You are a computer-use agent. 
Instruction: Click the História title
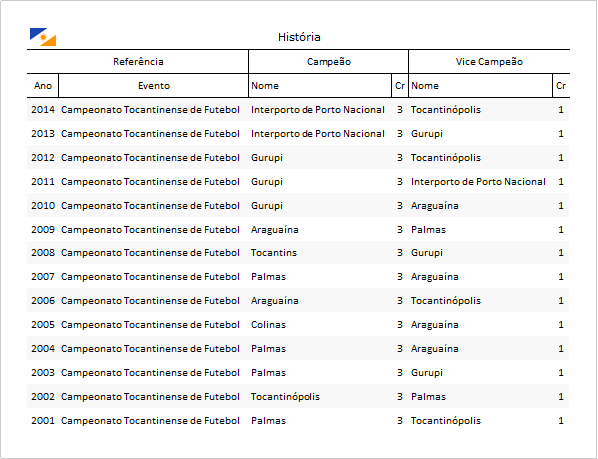[299, 37]
